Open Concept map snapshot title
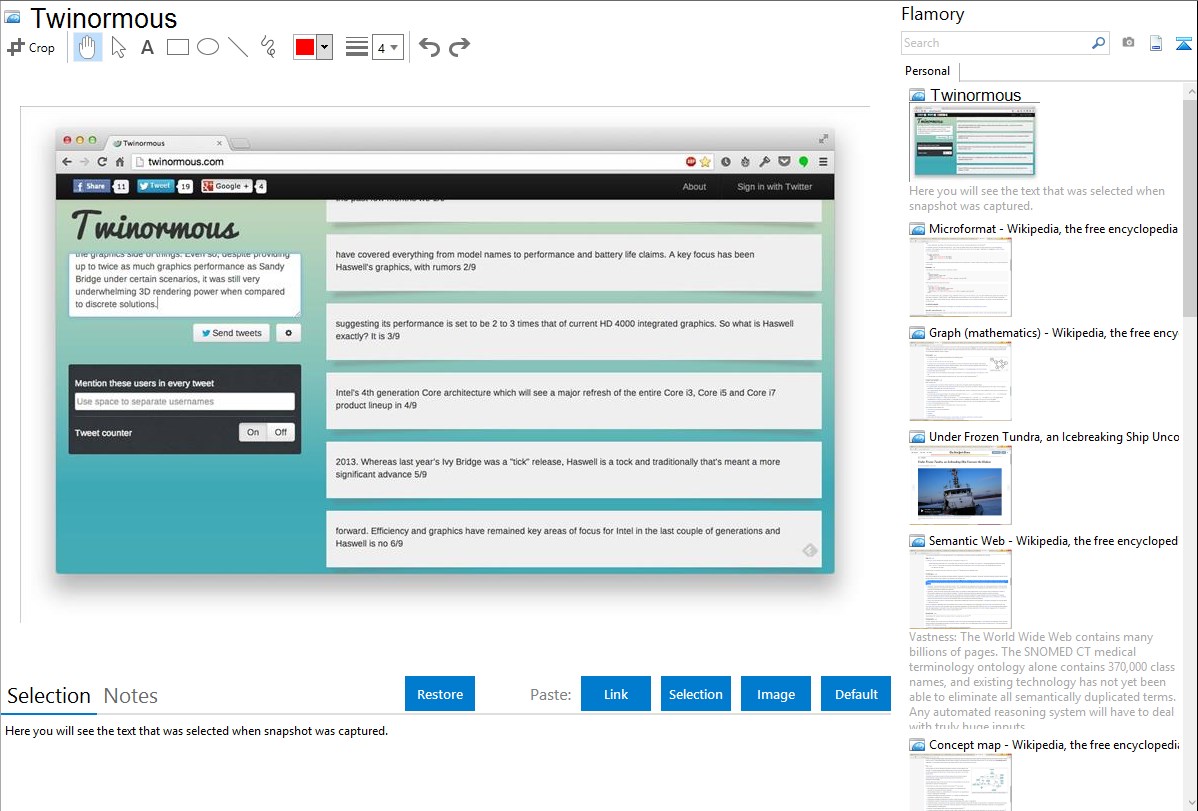The image size is (1198, 811). 1053,744
